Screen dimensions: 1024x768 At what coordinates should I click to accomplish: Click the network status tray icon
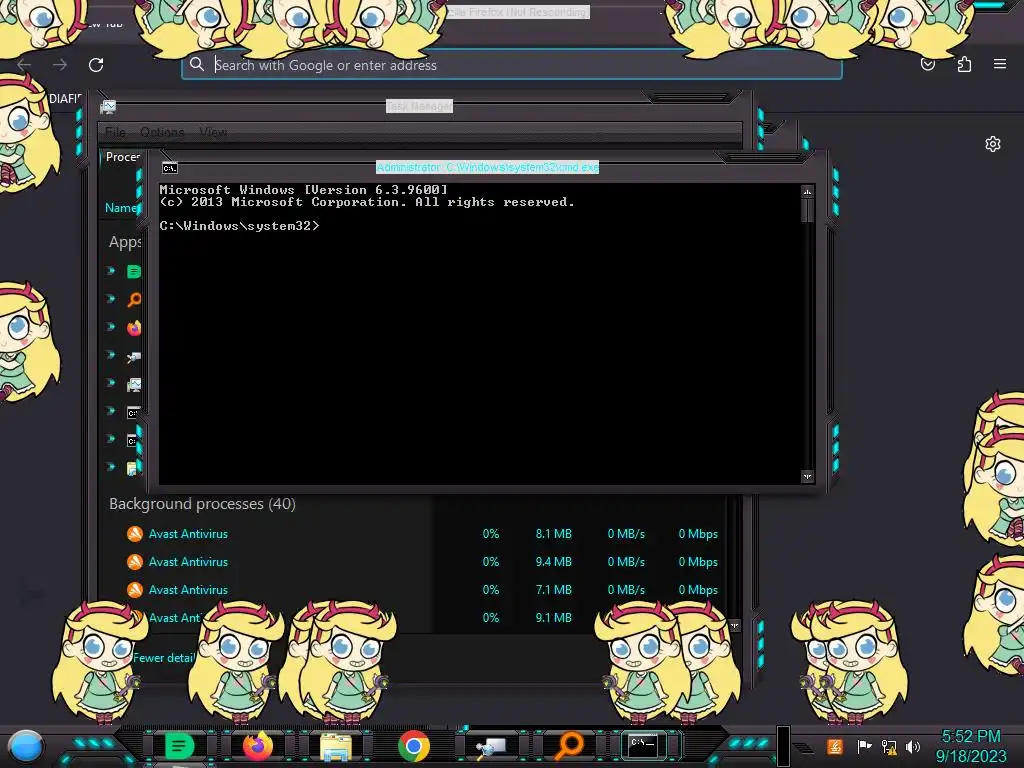[x=889, y=746]
